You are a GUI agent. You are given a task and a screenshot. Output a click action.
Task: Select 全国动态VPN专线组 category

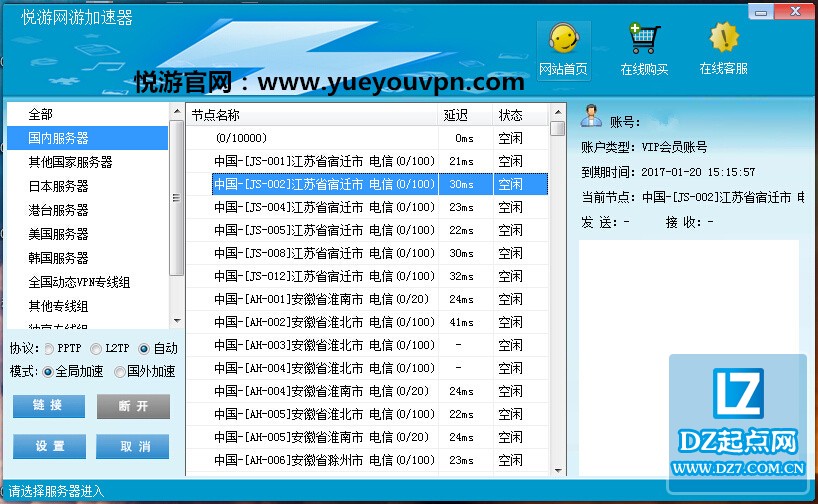click(x=88, y=282)
